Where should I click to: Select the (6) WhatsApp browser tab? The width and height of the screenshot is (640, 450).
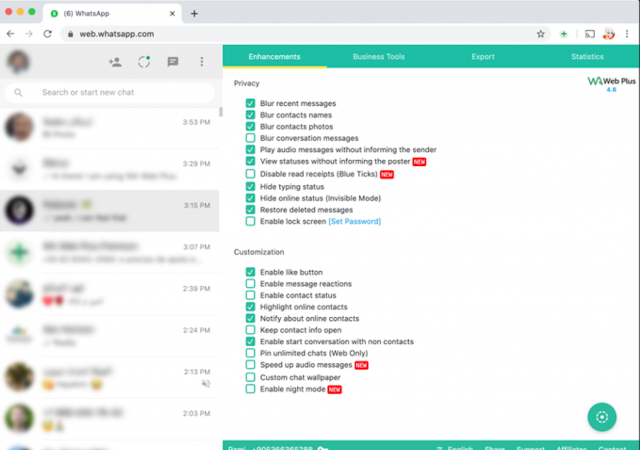pyautogui.click(x=112, y=14)
